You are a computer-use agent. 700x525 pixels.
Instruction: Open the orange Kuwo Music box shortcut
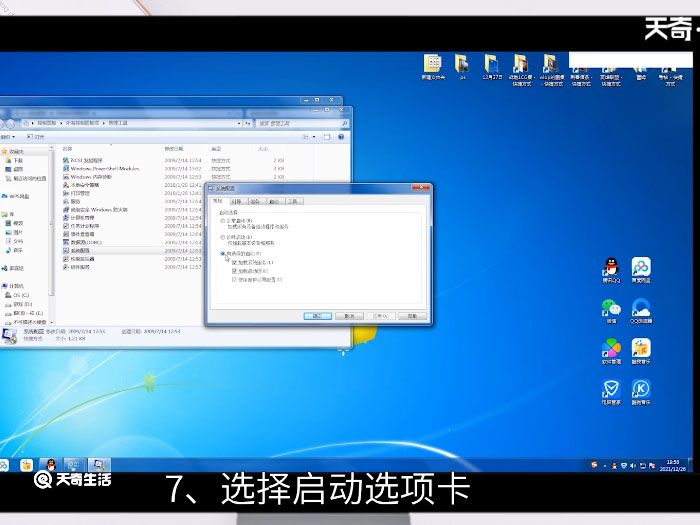pyautogui.click(x=641, y=351)
